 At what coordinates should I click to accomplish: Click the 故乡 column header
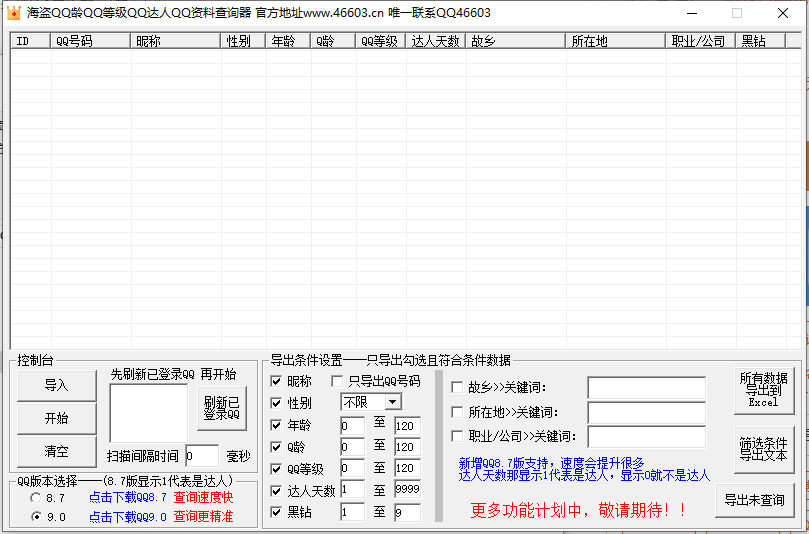click(x=516, y=41)
